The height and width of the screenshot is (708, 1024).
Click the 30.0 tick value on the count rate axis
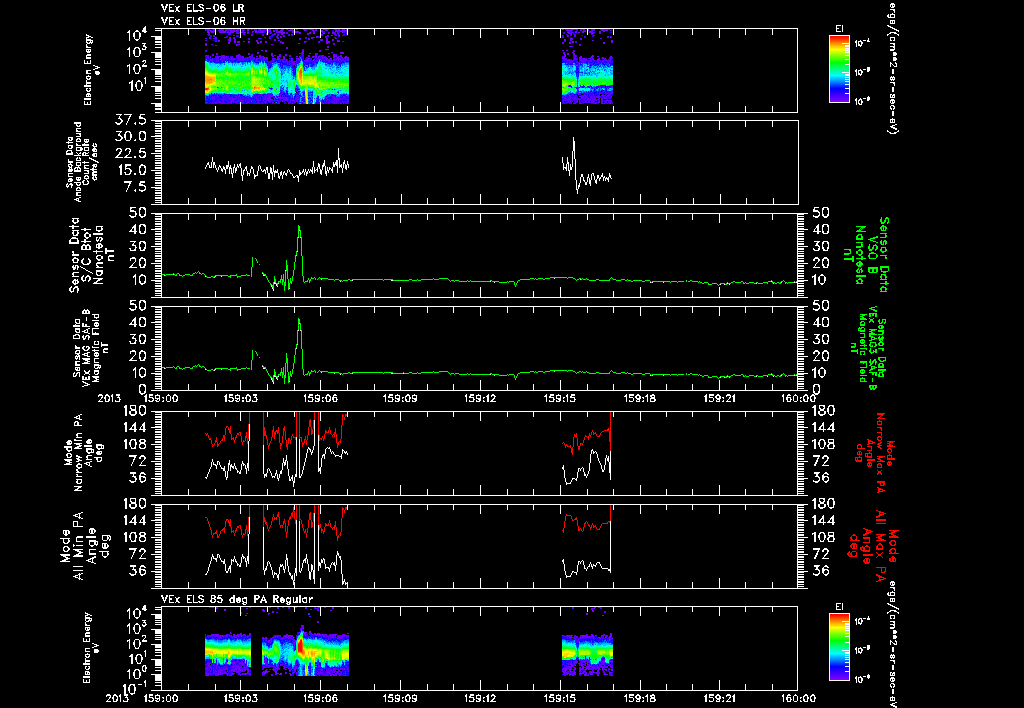pos(131,137)
